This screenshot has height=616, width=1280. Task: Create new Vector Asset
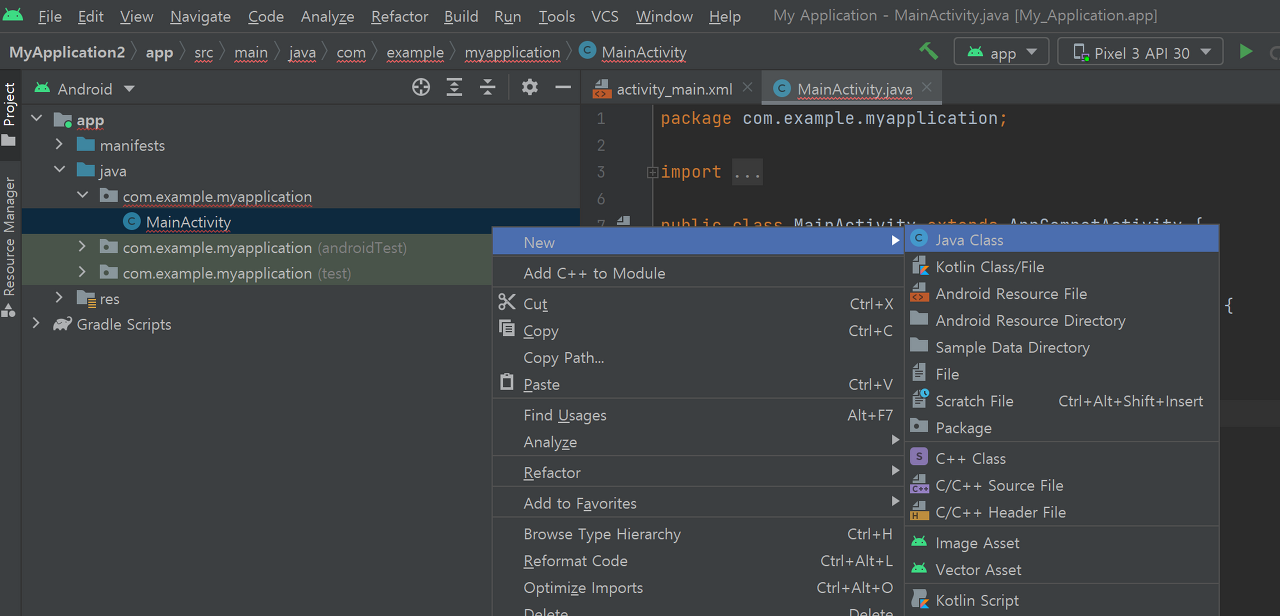point(1062,570)
